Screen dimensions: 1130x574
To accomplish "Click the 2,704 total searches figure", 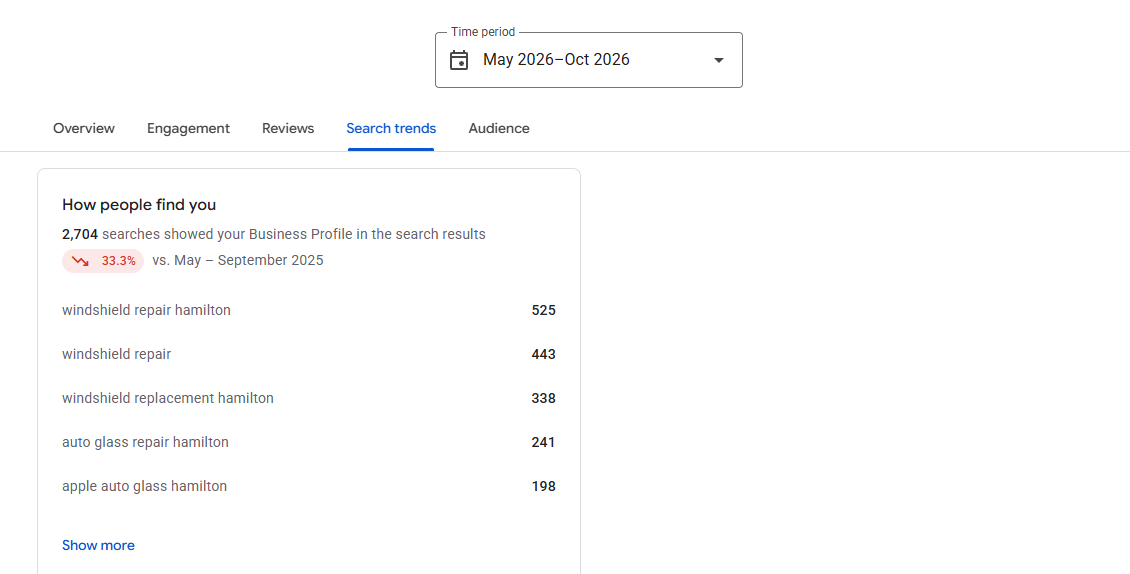I will pyautogui.click(x=80, y=234).
